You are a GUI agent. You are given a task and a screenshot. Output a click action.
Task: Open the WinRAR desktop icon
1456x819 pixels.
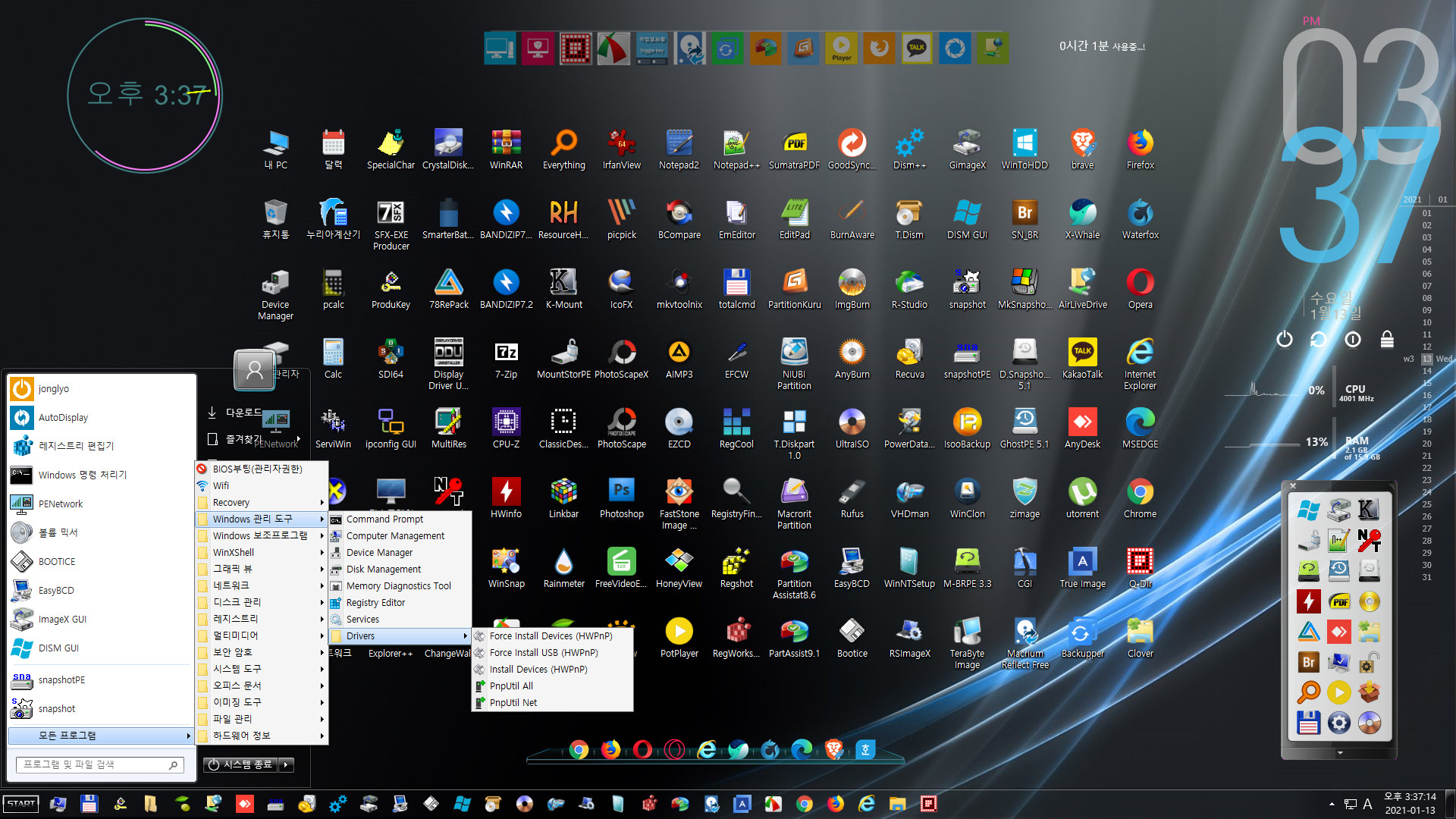(x=506, y=149)
